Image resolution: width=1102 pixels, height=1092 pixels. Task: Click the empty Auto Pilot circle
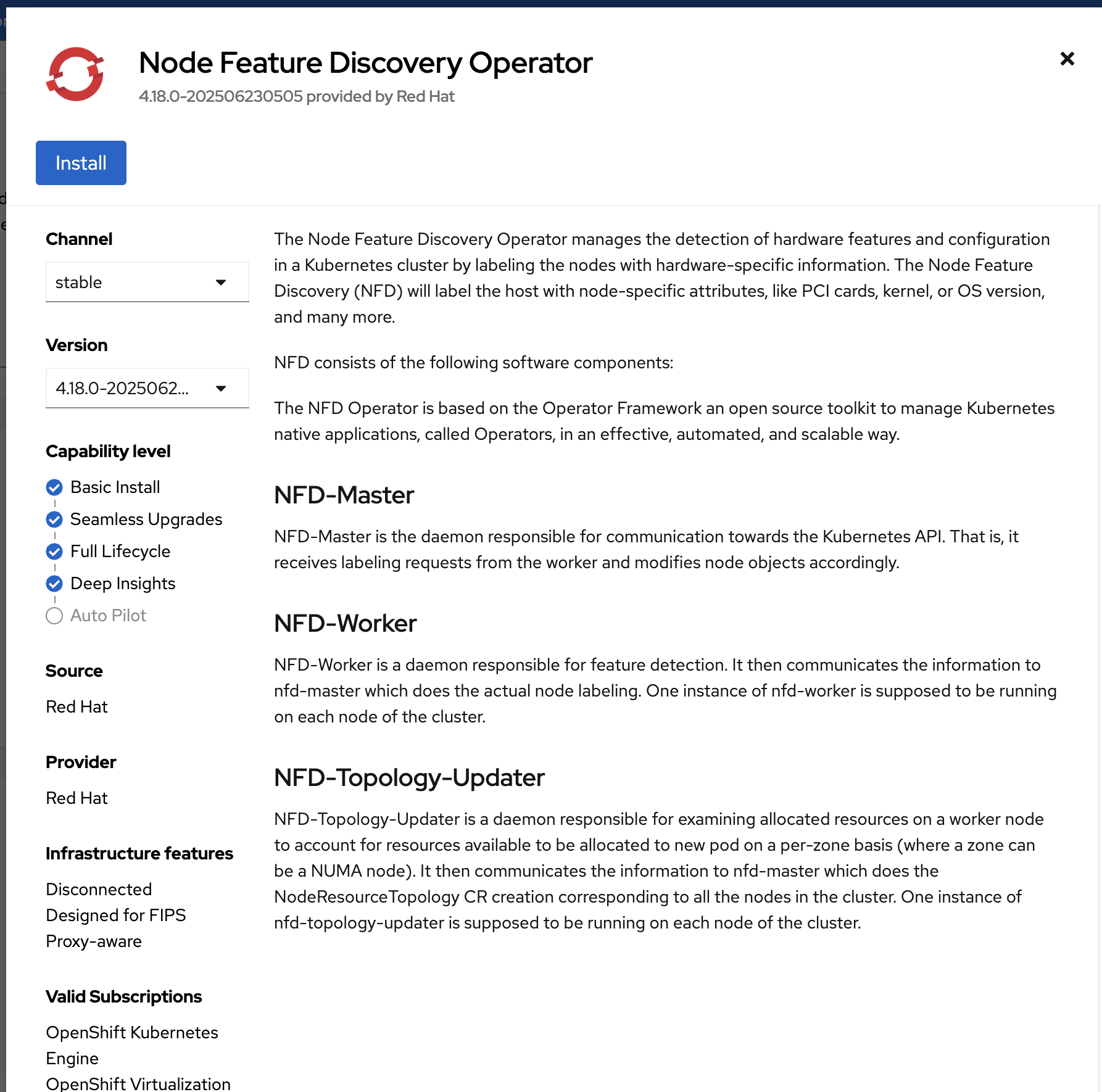(x=54, y=616)
